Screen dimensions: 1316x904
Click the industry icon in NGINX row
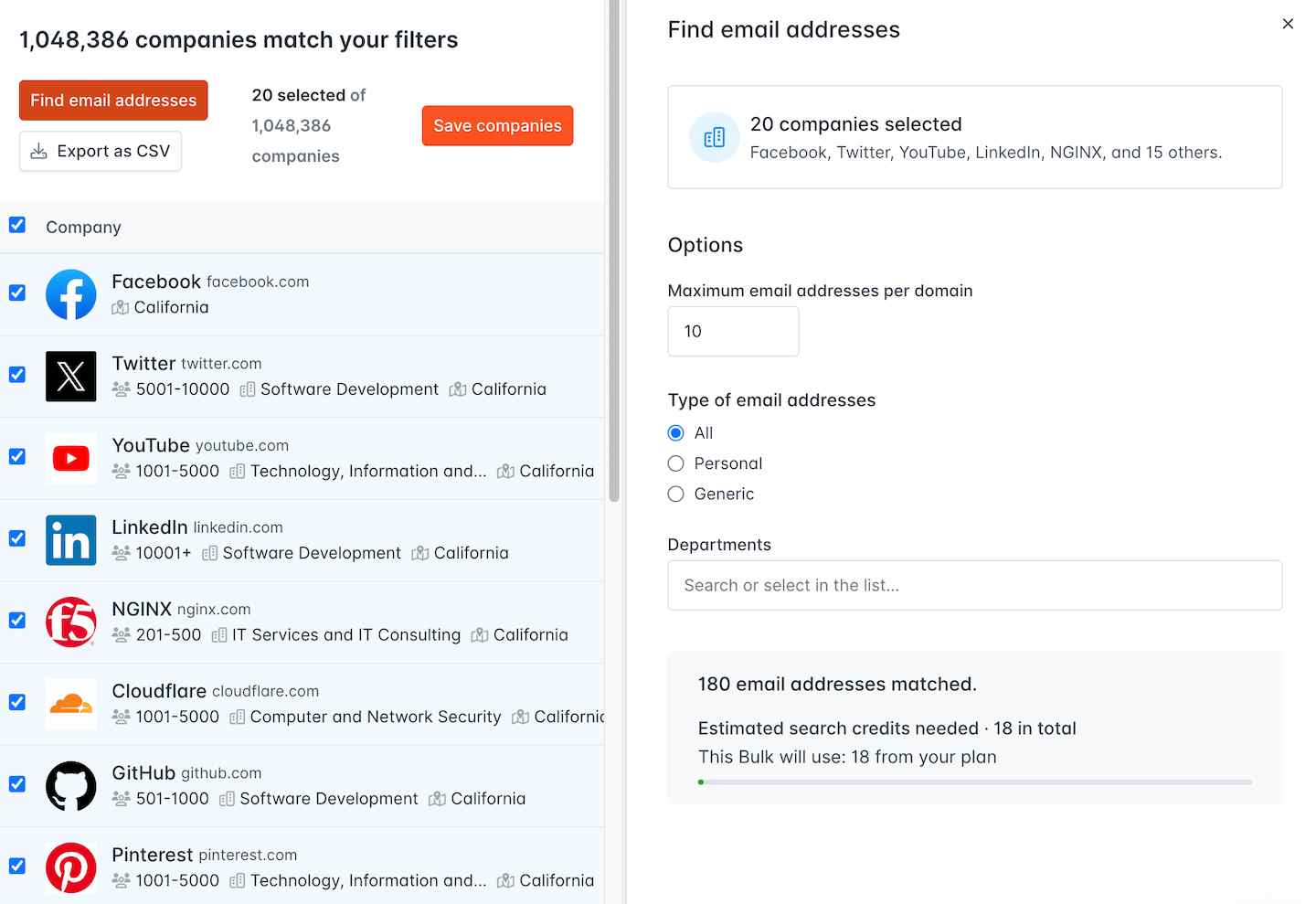(x=218, y=635)
